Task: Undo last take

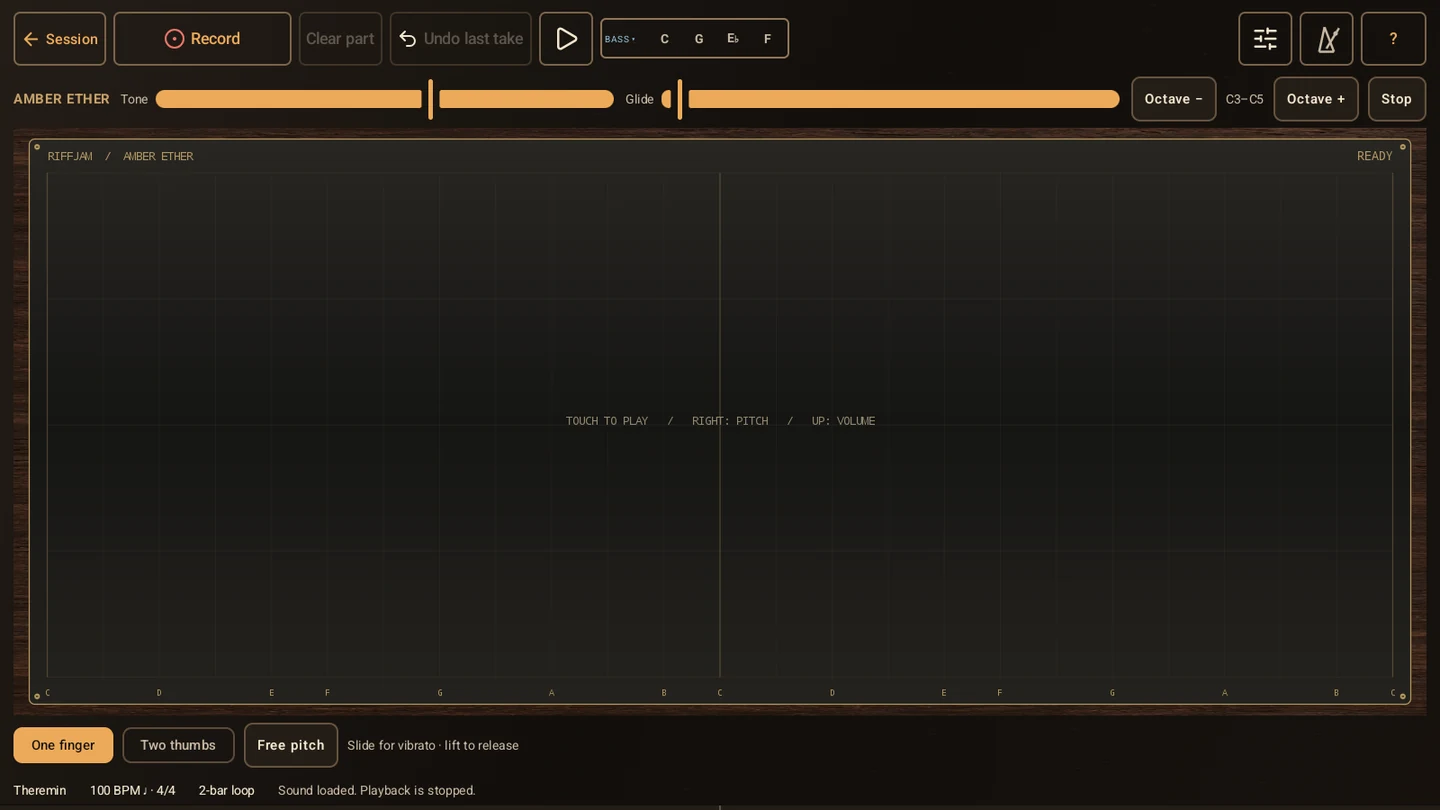Action: pyautogui.click(x=461, y=39)
